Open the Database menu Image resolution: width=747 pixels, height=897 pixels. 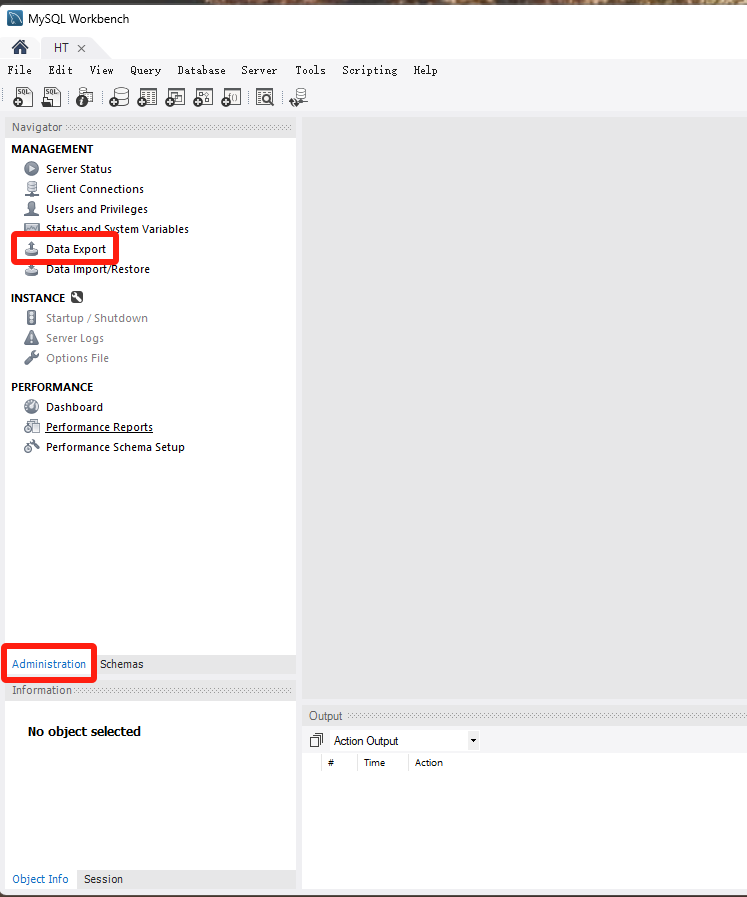click(x=201, y=70)
